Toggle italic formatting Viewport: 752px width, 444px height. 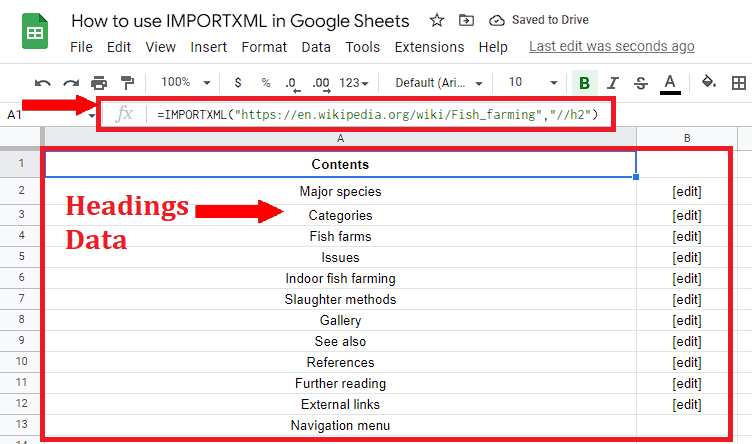click(612, 83)
